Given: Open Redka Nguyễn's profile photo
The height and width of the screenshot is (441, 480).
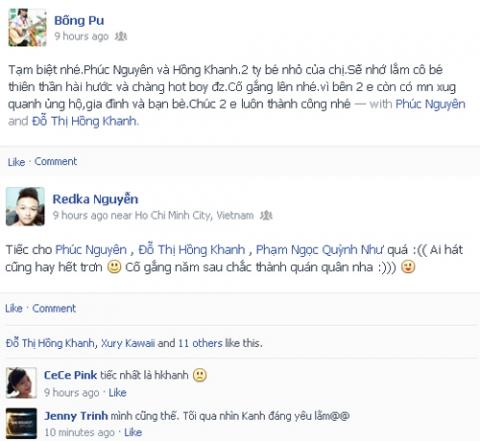Looking at the screenshot, I should 25,206.
